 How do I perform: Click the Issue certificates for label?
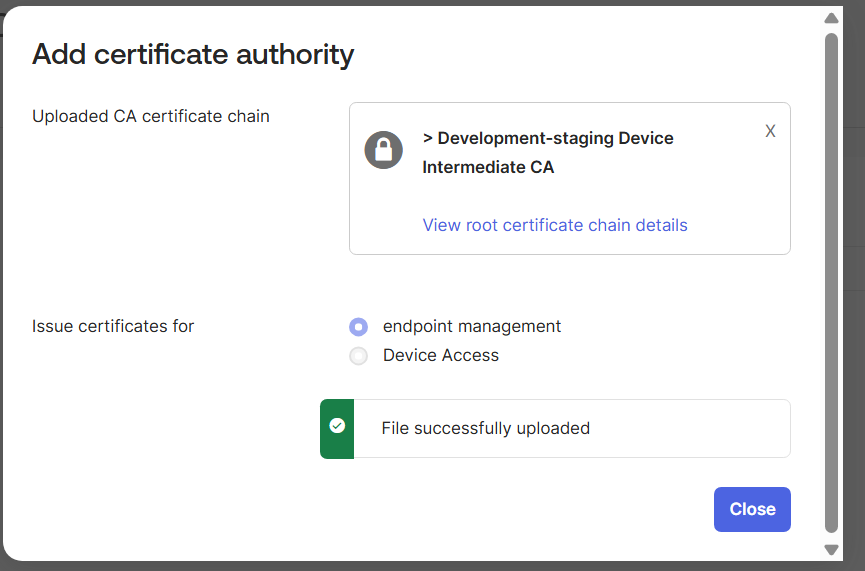point(113,326)
